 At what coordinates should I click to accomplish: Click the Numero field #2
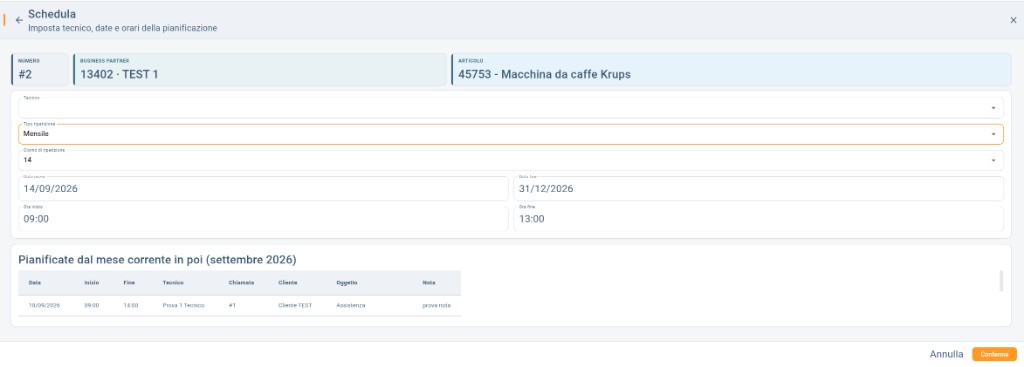coord(40,70)
